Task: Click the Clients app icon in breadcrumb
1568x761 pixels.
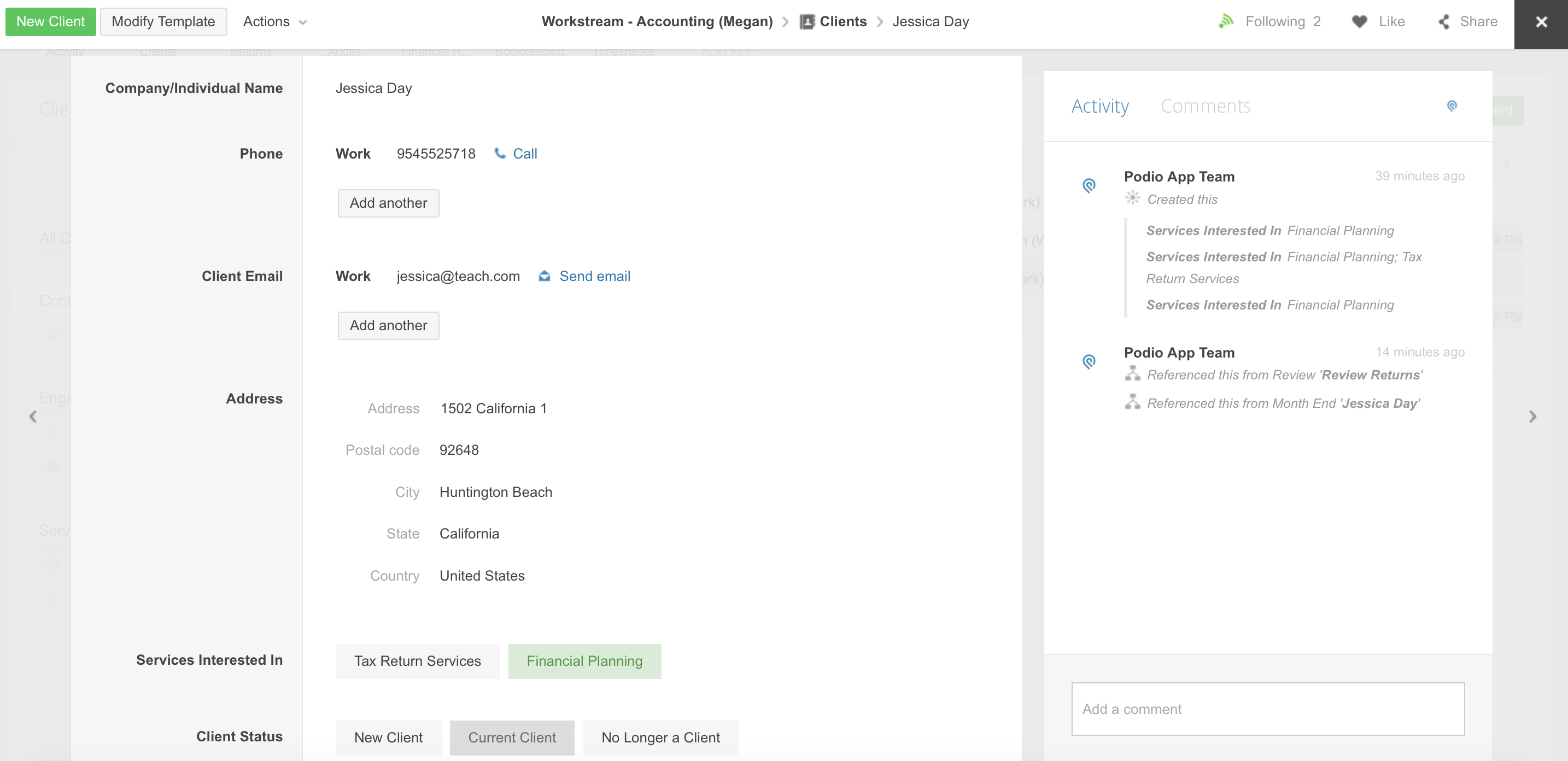Action: (807, 21)
